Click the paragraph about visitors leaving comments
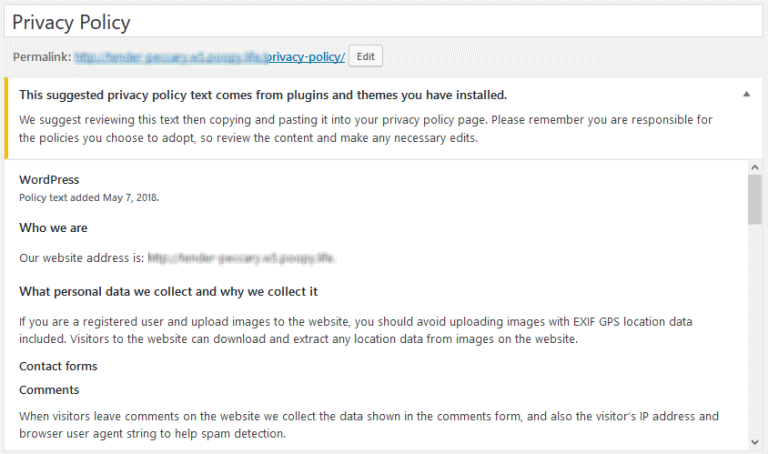This screenshot has height=454, width=768. coord(369,425)
